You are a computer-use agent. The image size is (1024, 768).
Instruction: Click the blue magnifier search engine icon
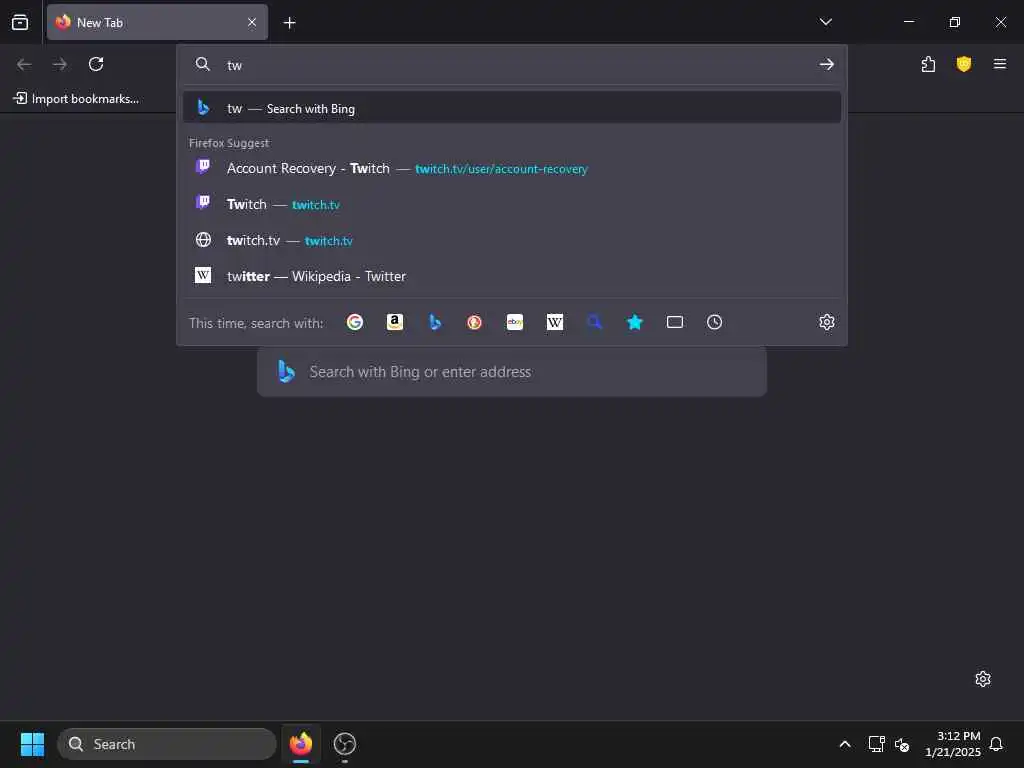coord(594,322)
